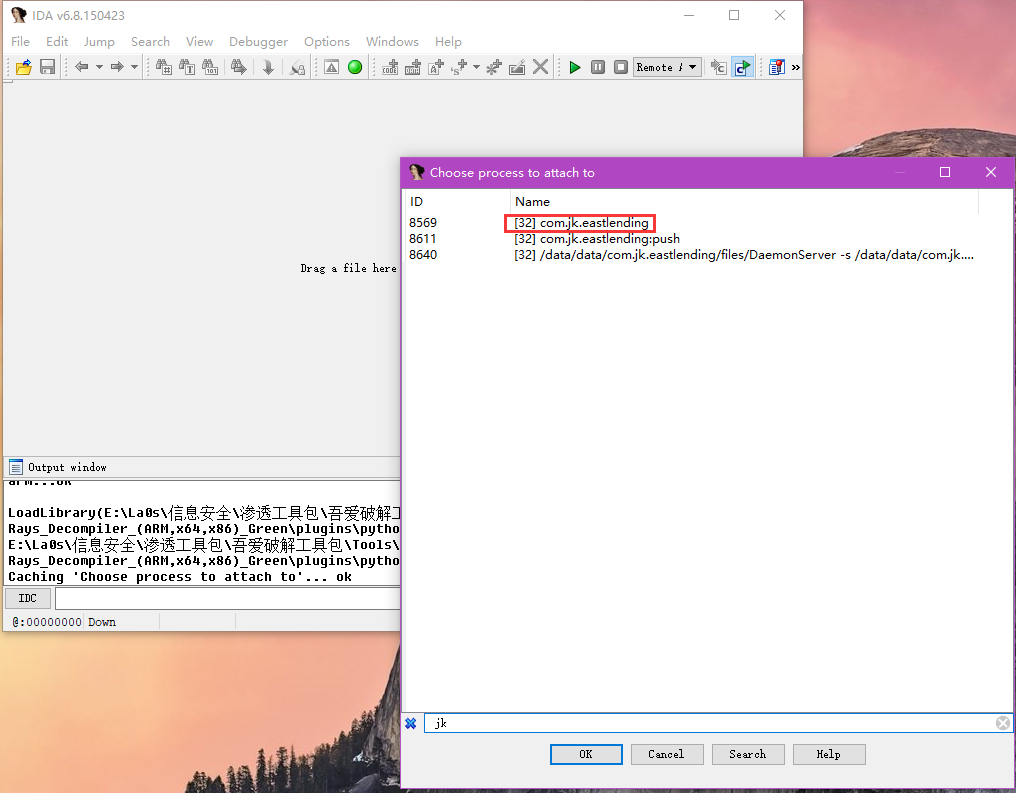This screenshot has height=793, width=1016.
Task: Click the Help button in dialog
Action: (829, 754)
